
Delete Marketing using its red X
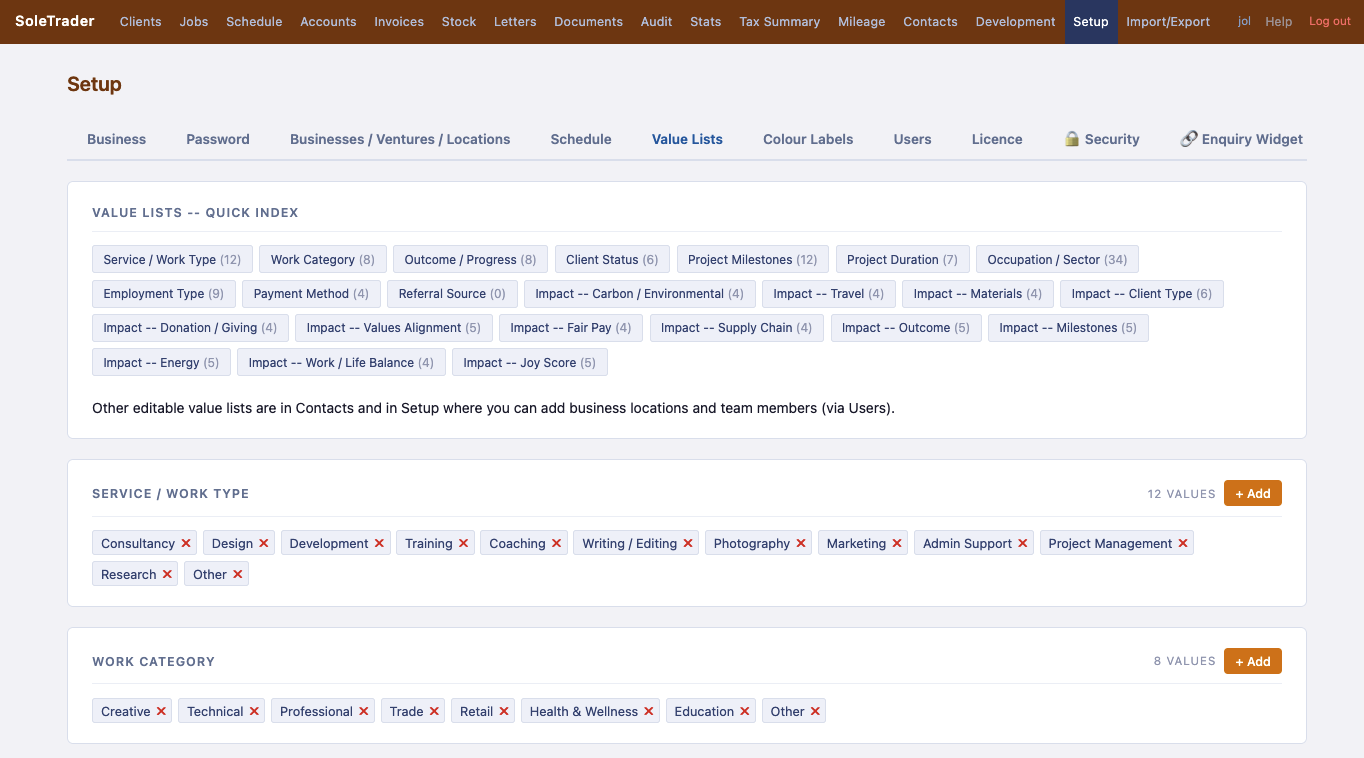coord(897,544)
